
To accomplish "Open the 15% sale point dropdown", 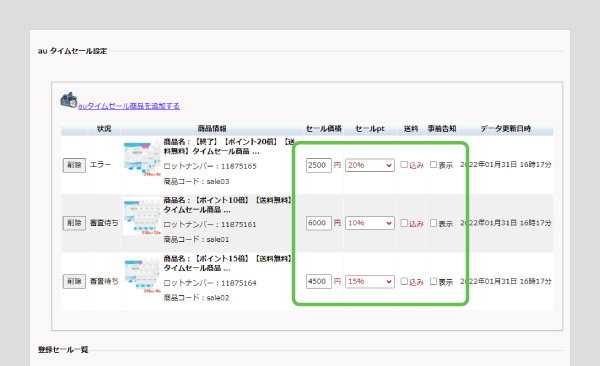I will click(370, 282).
